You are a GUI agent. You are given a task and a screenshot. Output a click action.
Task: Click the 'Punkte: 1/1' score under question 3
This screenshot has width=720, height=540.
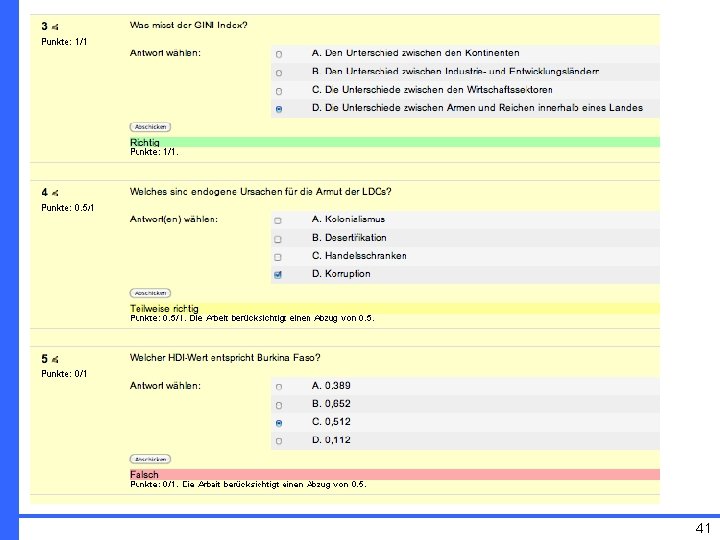[x=64, y=42]
